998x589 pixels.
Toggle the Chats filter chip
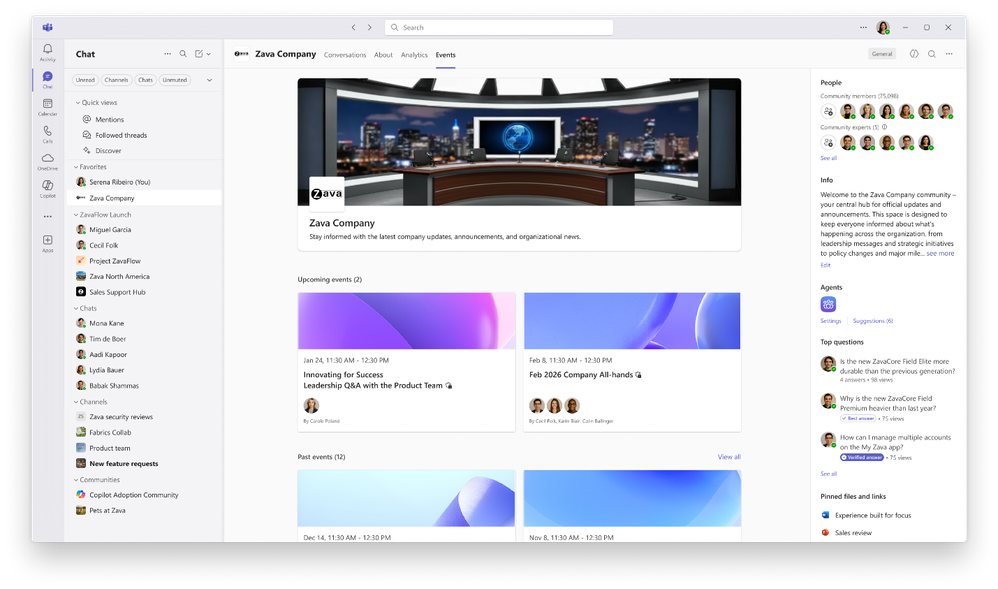point(146,80)
